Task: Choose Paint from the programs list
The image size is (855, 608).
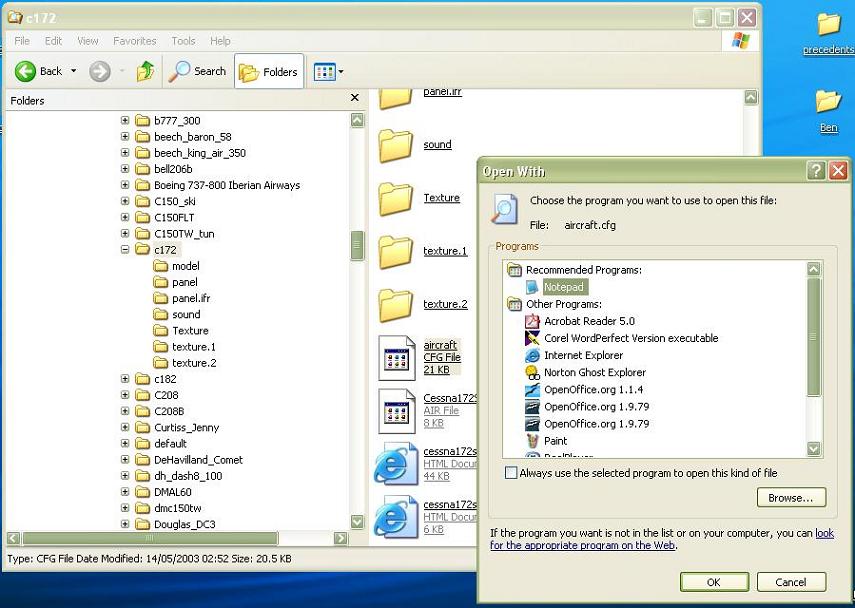Action: pos(555,440)
